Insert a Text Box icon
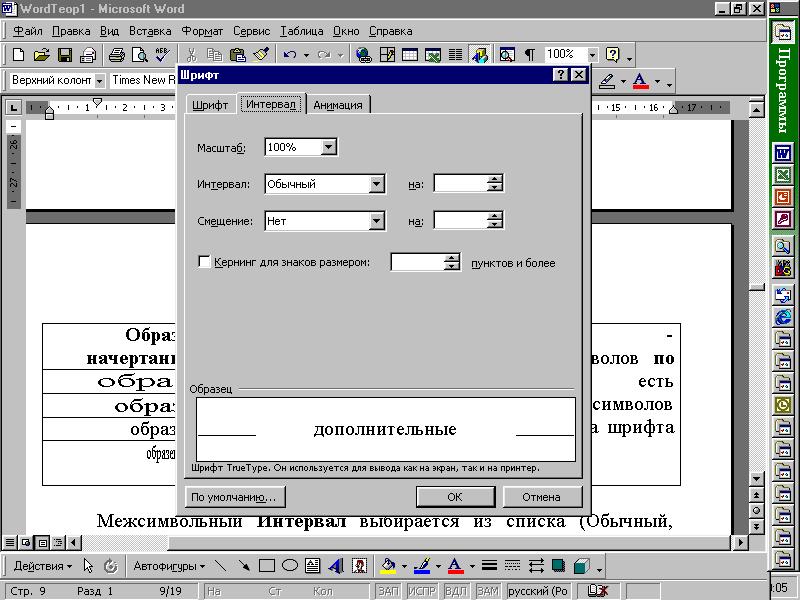800x600 pixels. [312, 566]
